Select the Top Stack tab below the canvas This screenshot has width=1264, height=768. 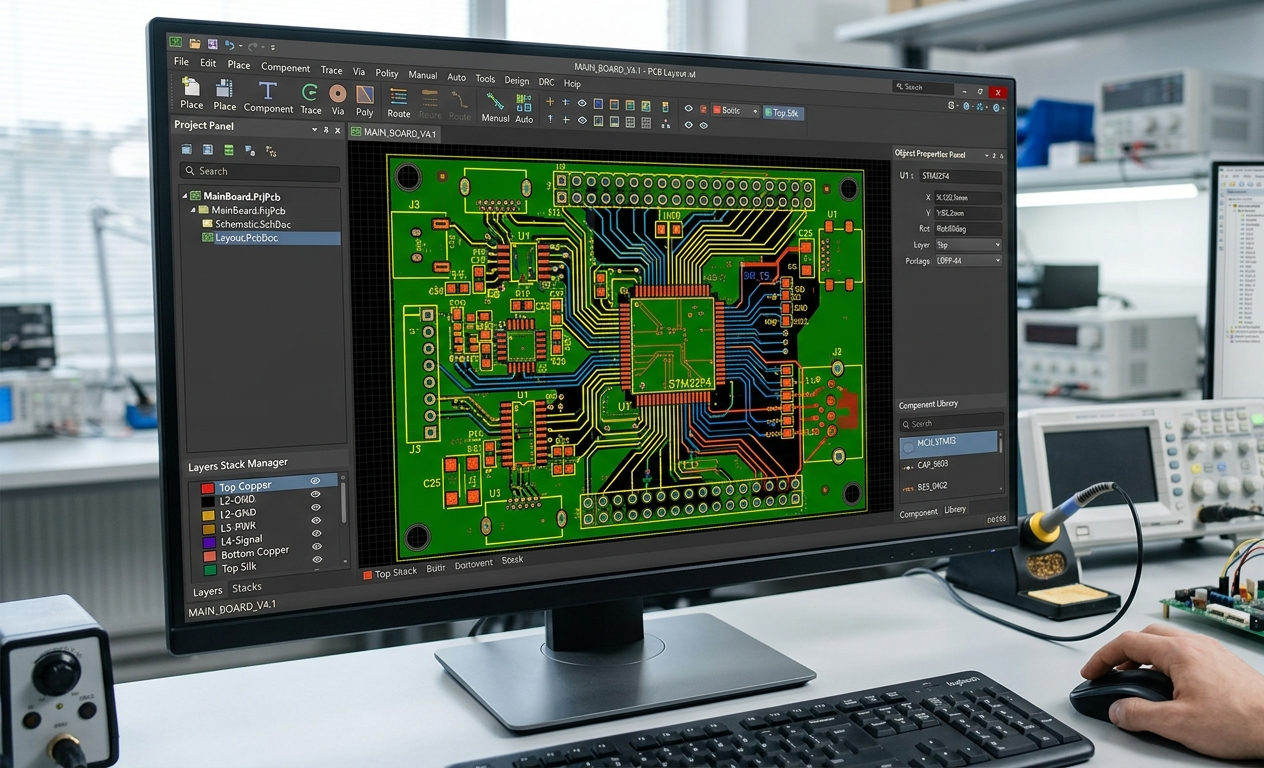coord(390,573)
